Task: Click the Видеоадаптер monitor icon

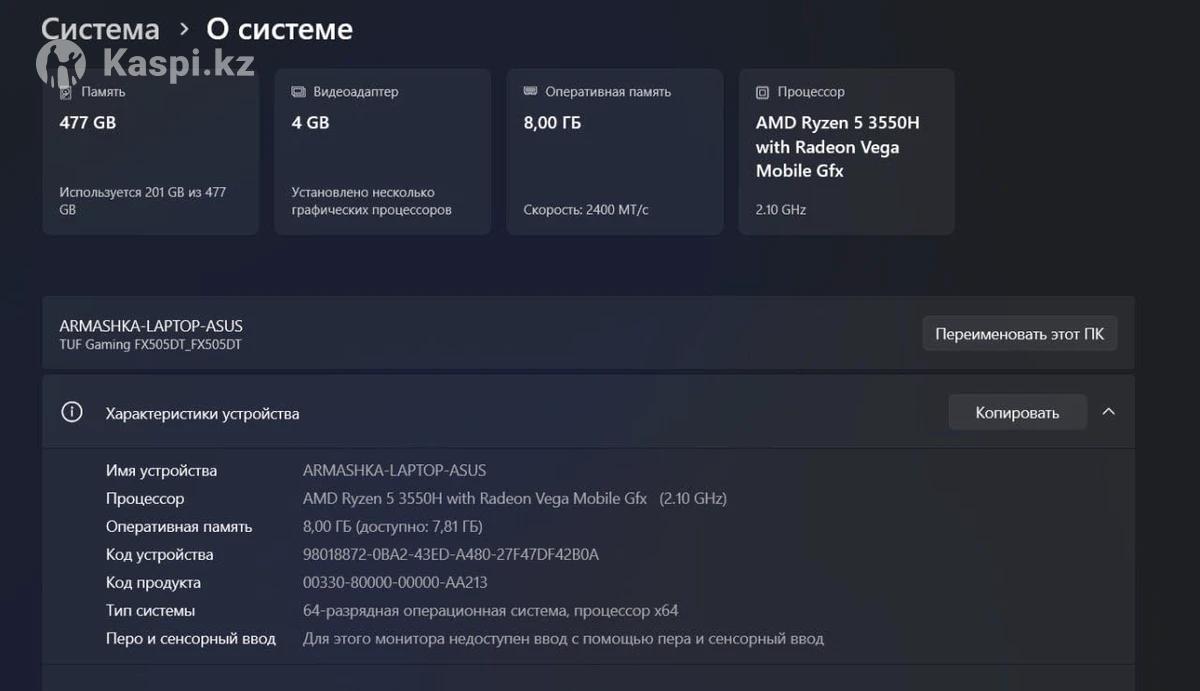Action: [x=298, y=92]
